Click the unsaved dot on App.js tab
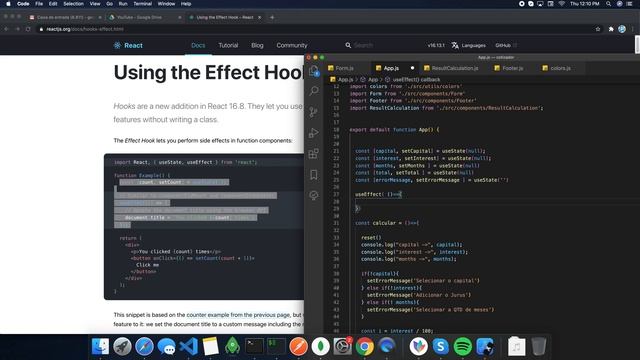Screen dimensions: 640x360 pos(412,68)
